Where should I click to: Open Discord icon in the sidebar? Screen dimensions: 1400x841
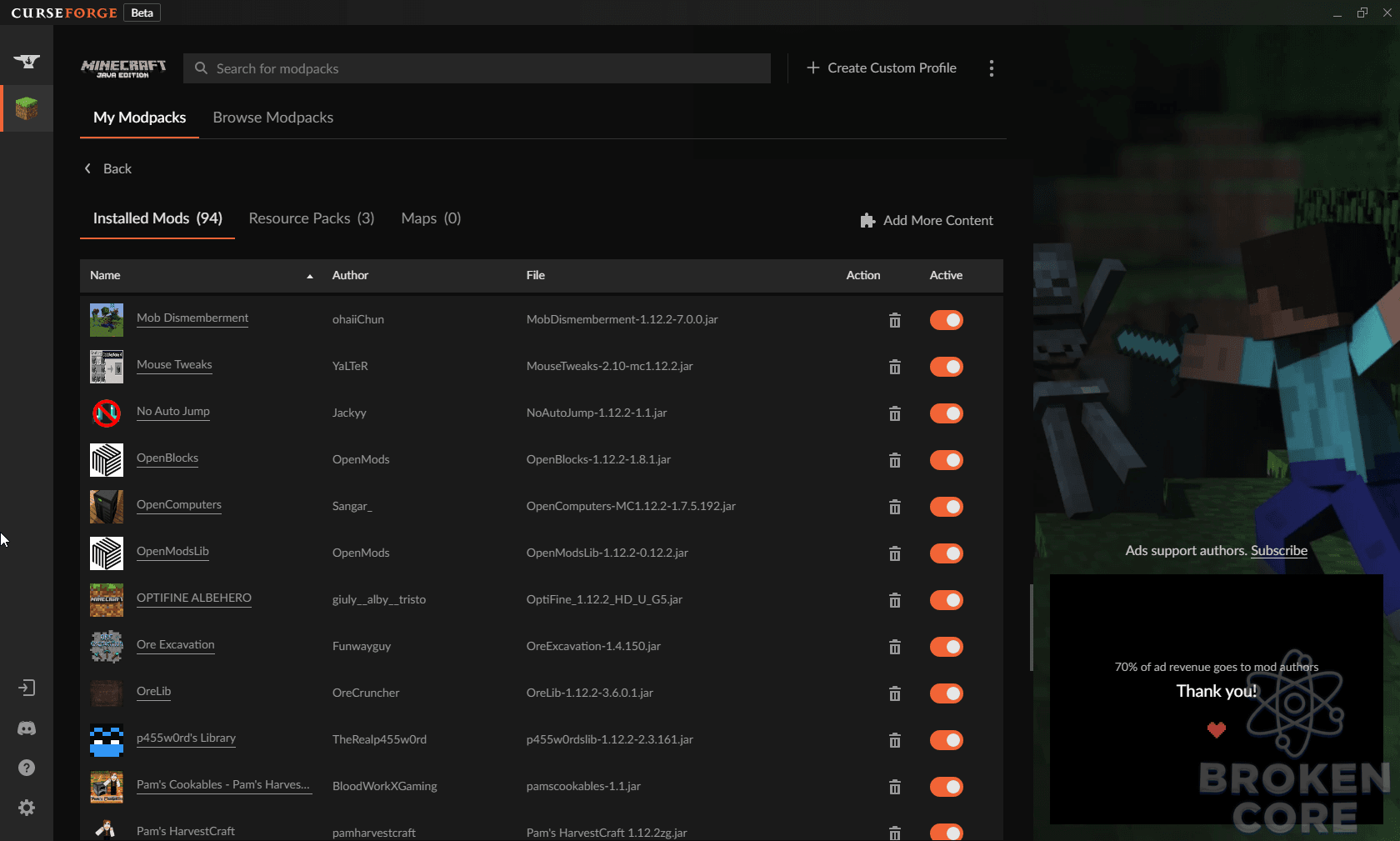point(27,728)
